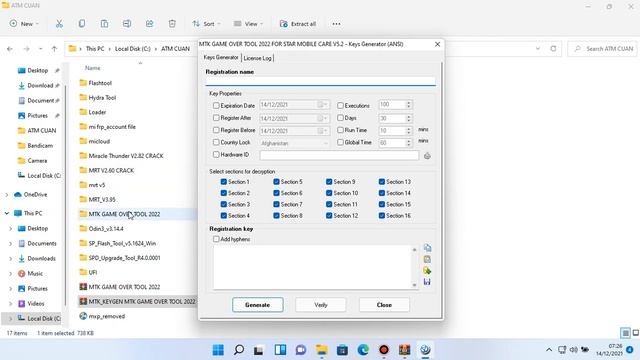
Task: Click the Generate button
Action: [258, 305]
